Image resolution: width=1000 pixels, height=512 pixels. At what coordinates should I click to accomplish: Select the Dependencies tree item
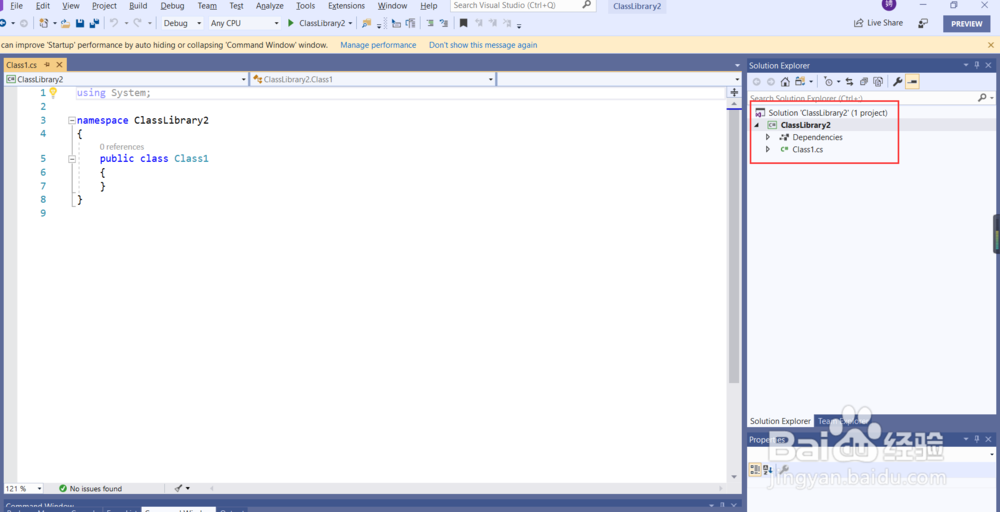coord(817,137)
